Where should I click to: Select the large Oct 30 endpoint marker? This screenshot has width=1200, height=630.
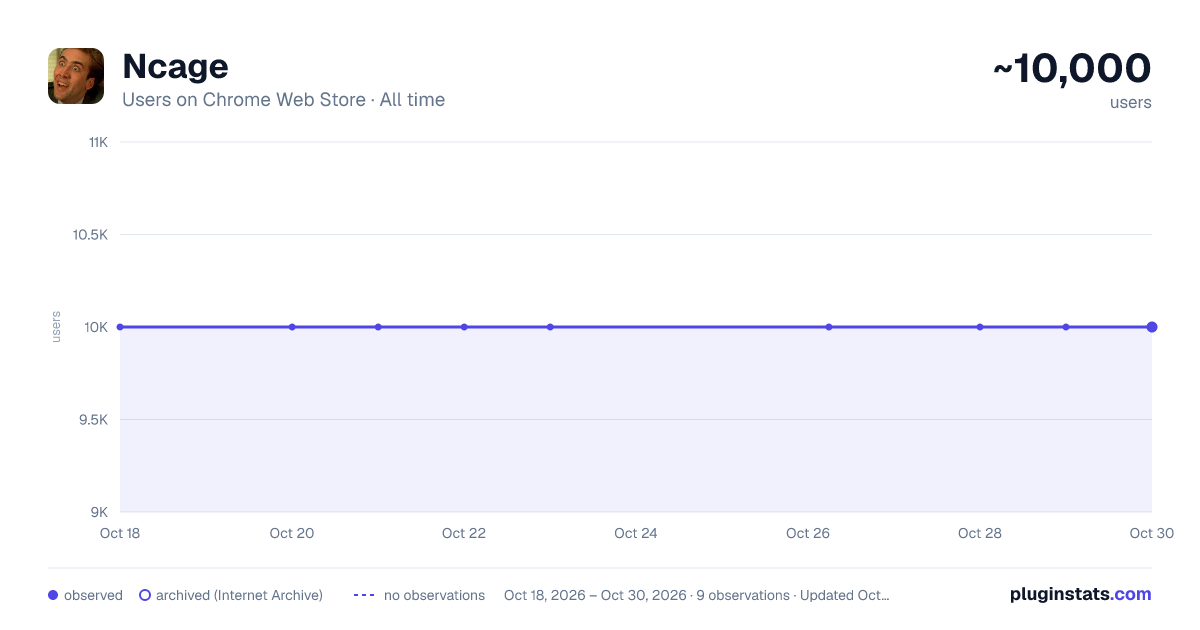click(1152, 327)
